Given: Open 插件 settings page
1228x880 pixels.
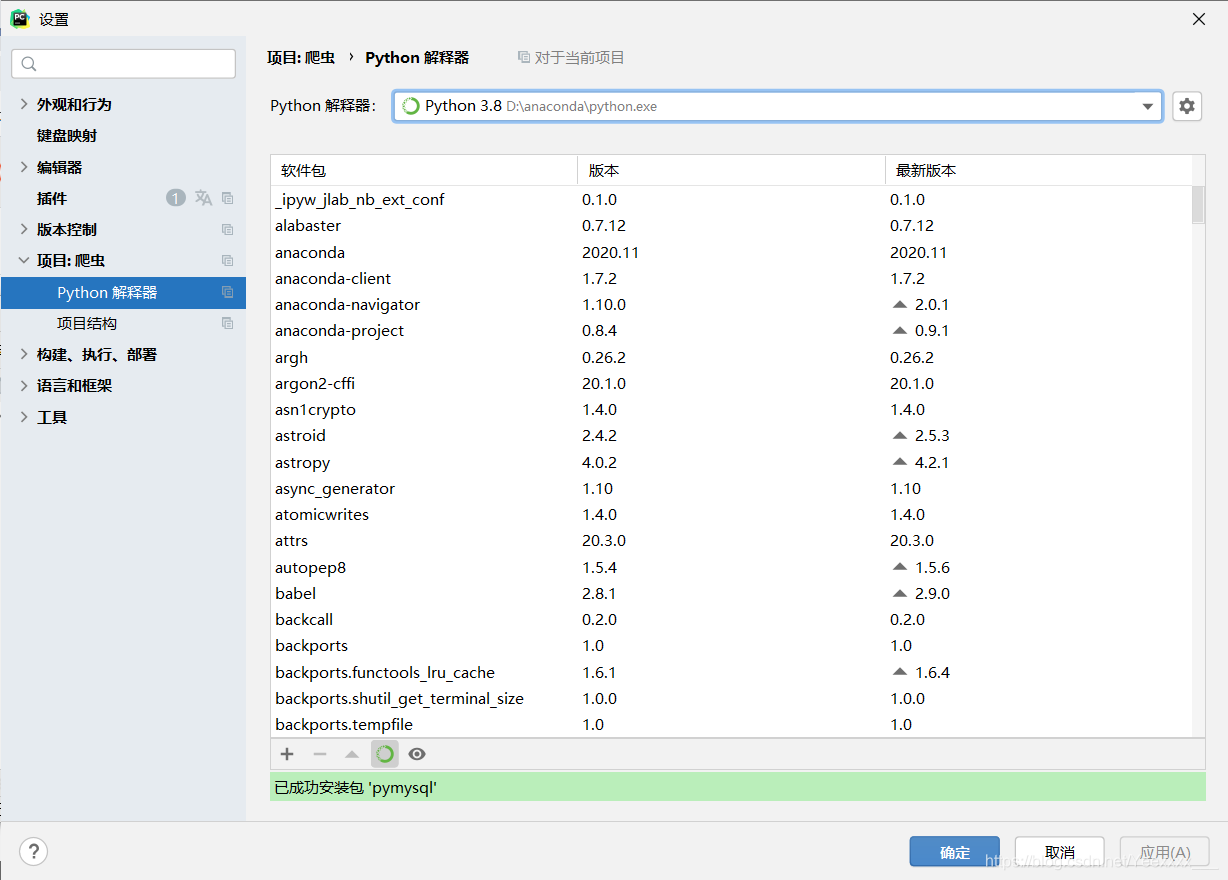Looking at the screenshot, I should tap(52, 198).
